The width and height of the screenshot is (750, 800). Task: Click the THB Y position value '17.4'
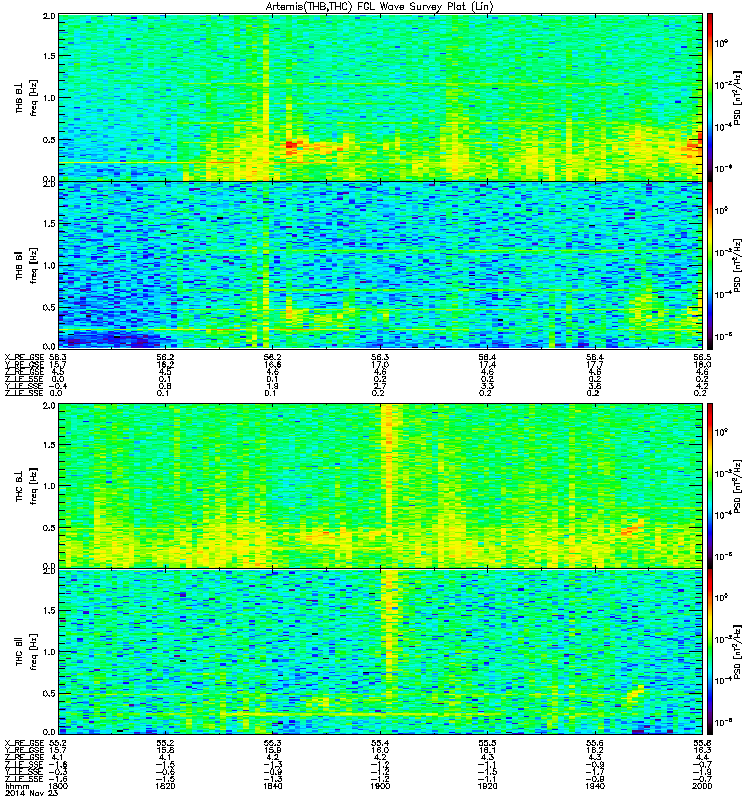487,365
